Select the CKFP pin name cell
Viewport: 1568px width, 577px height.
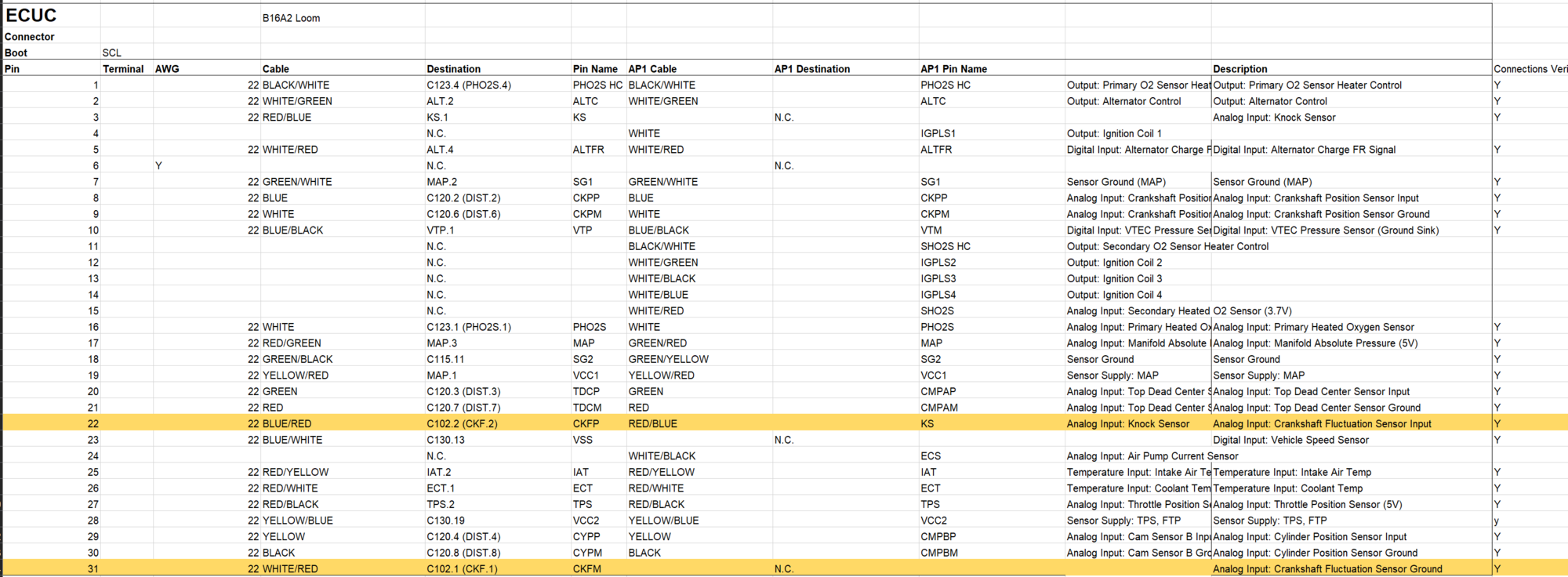[x=586, y=423]
